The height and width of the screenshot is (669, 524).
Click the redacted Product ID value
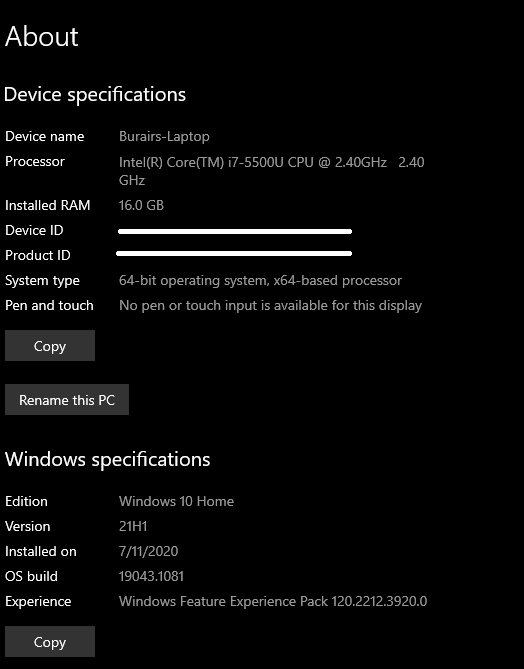pyautogui.click(x=234, y=253)
